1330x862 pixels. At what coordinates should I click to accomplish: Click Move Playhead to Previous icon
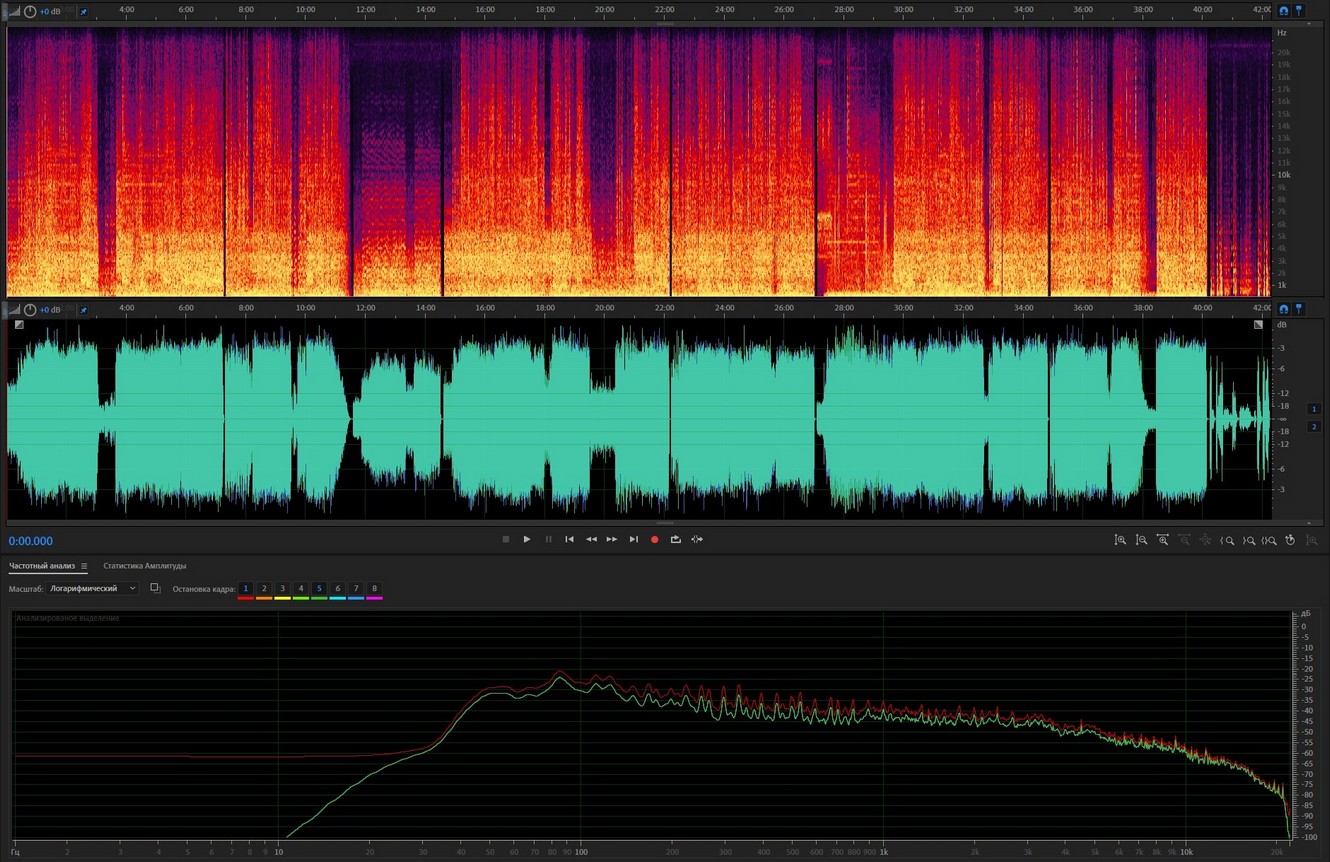[x=569, y=539]
